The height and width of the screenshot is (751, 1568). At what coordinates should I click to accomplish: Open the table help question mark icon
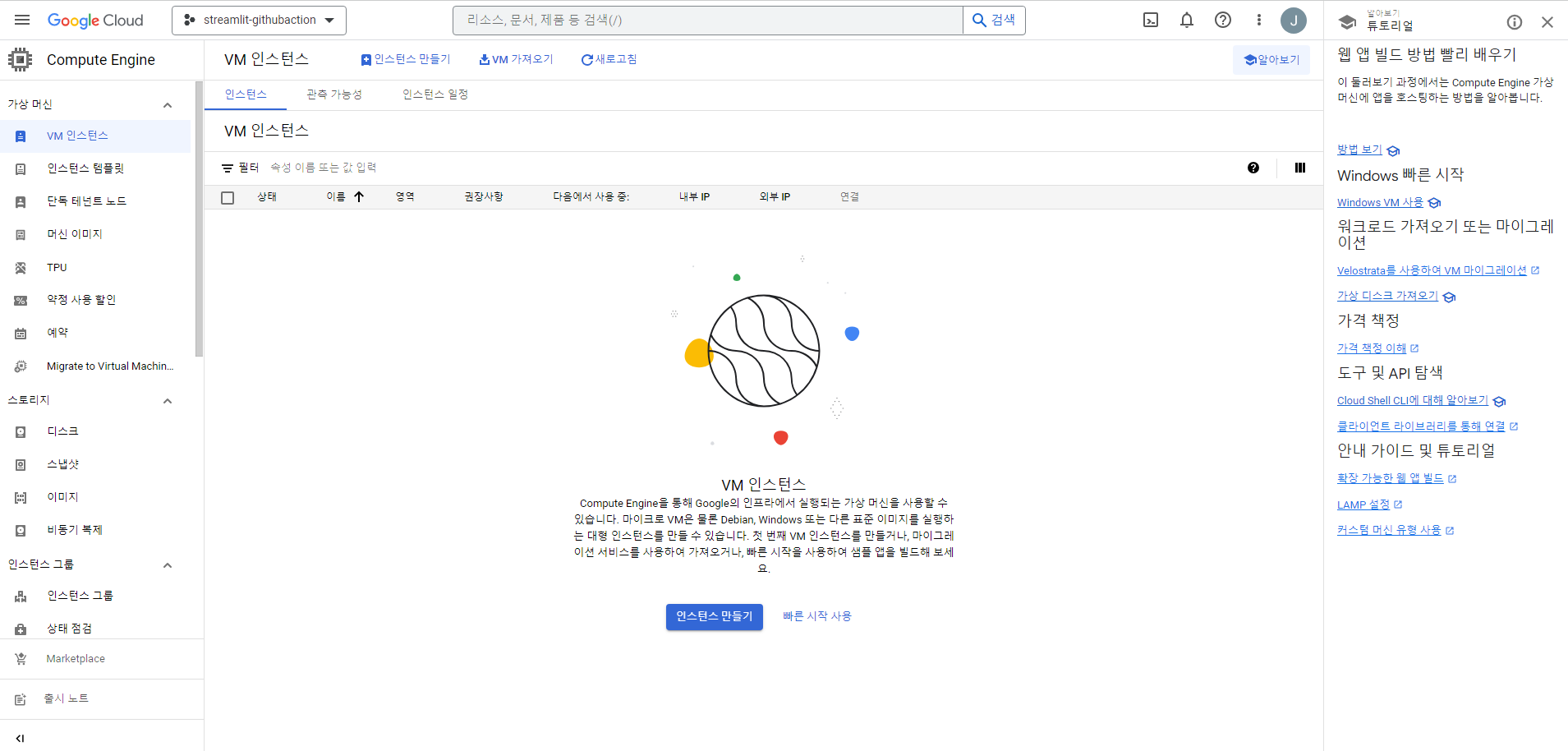point(1253,168)
